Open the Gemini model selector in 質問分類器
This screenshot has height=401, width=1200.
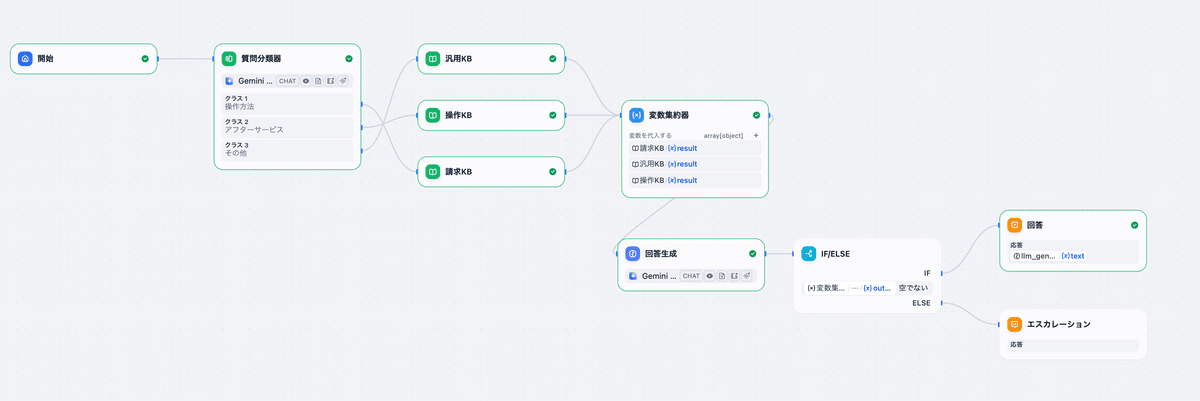248,81
